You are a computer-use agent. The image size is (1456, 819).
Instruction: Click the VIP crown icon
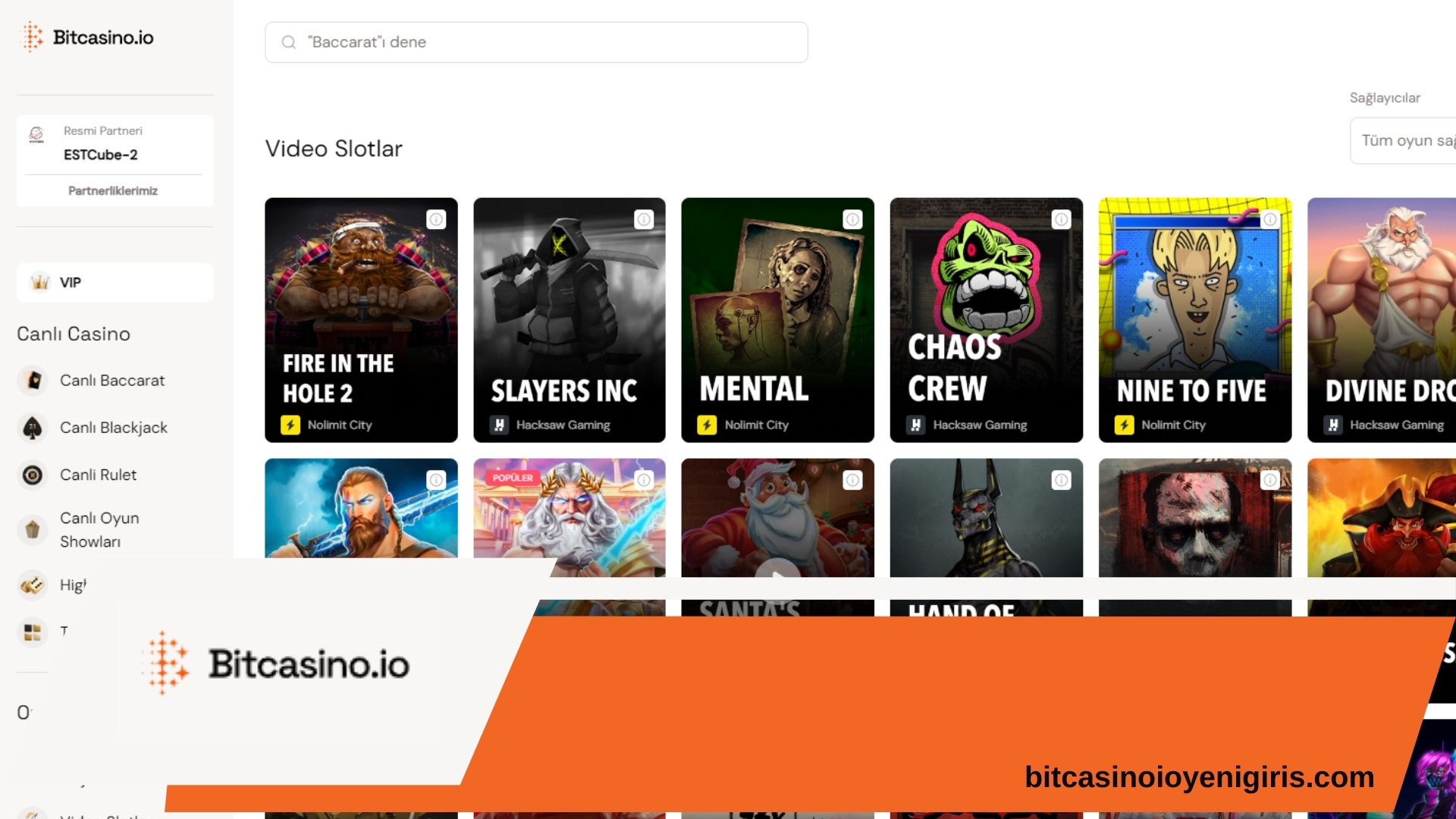(x=39, y=283)
